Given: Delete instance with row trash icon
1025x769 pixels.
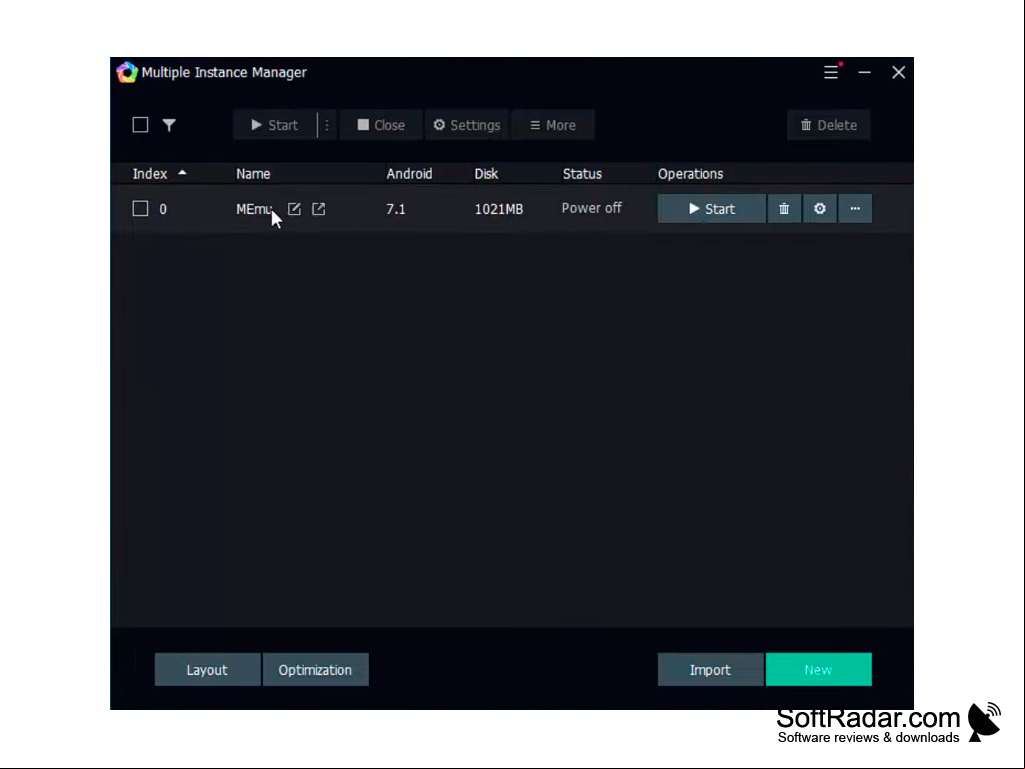Looking at the screenshot, I should (784, 209).
